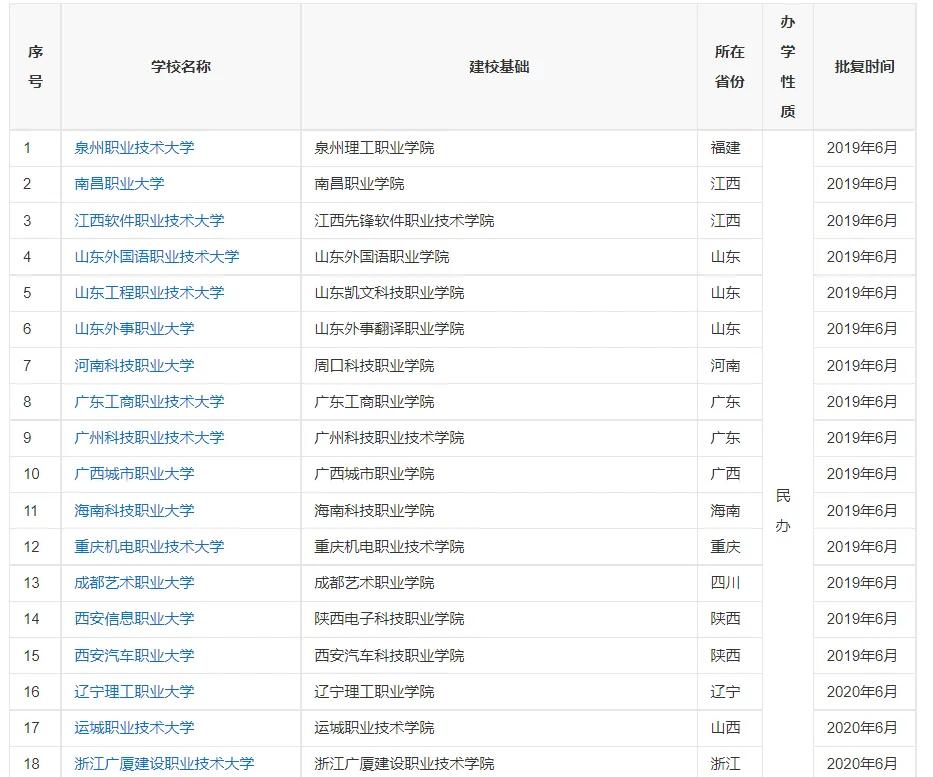The width and height of the screenshot is (933, 777).
Task: Click the 学校名称 column header
Action: click(180, 65)
